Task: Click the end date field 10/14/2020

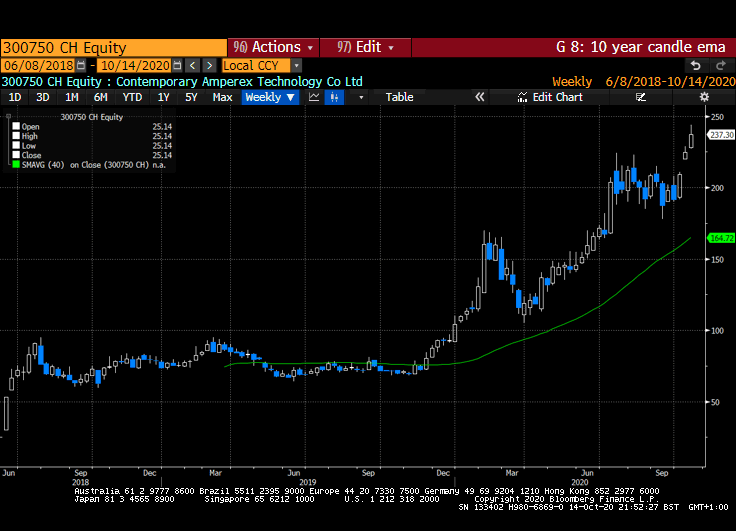Action: click(135, 65)
